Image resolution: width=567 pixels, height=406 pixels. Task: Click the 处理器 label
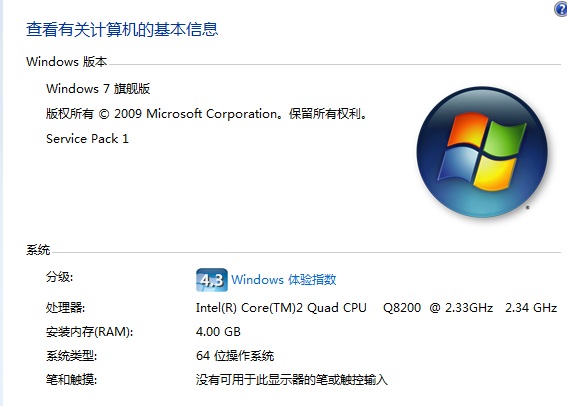65,308
